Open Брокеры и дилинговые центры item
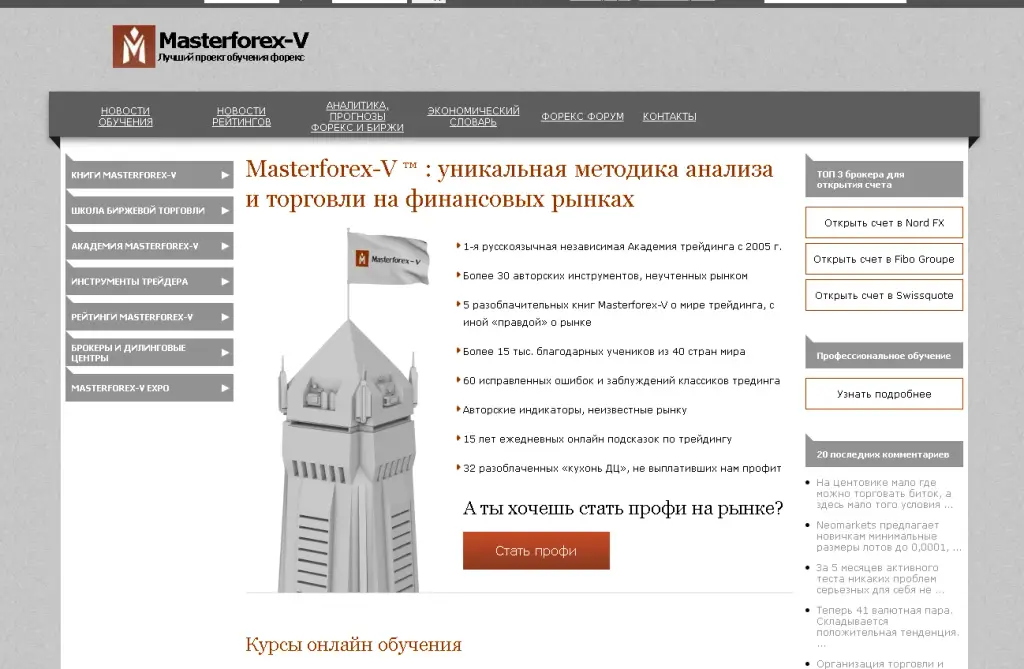 point(150,352)
